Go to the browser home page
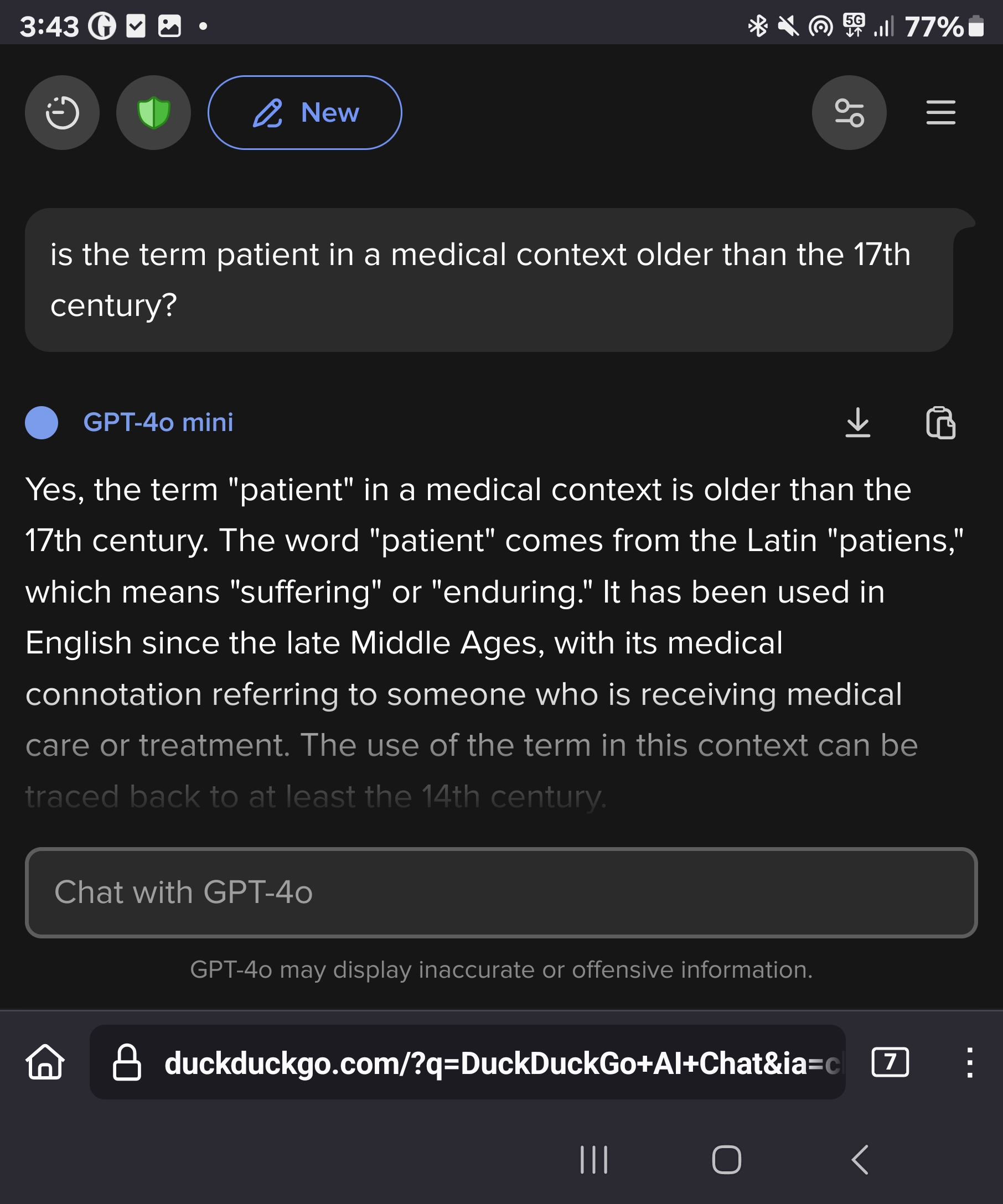This screenshot has height=1204, width=1003. 45,1062
